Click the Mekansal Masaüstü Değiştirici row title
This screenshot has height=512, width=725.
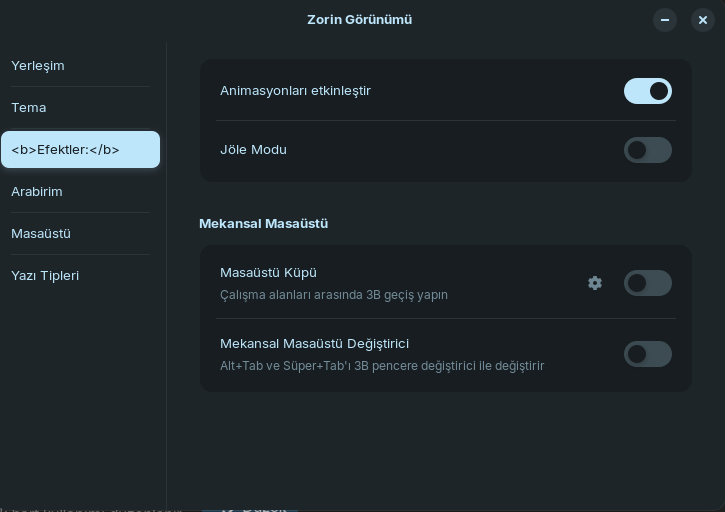314,344
